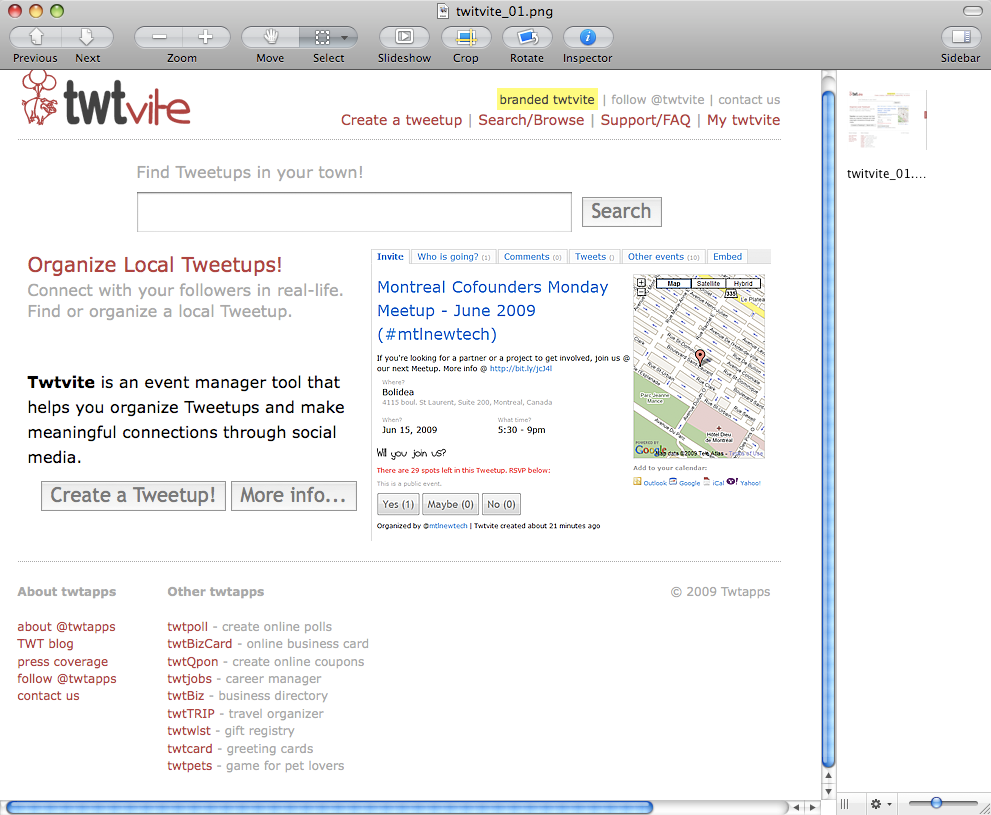The width and height of the screenshot is (991, 815).
Task: Open the Inspector panel
Action: pos(588,37)
